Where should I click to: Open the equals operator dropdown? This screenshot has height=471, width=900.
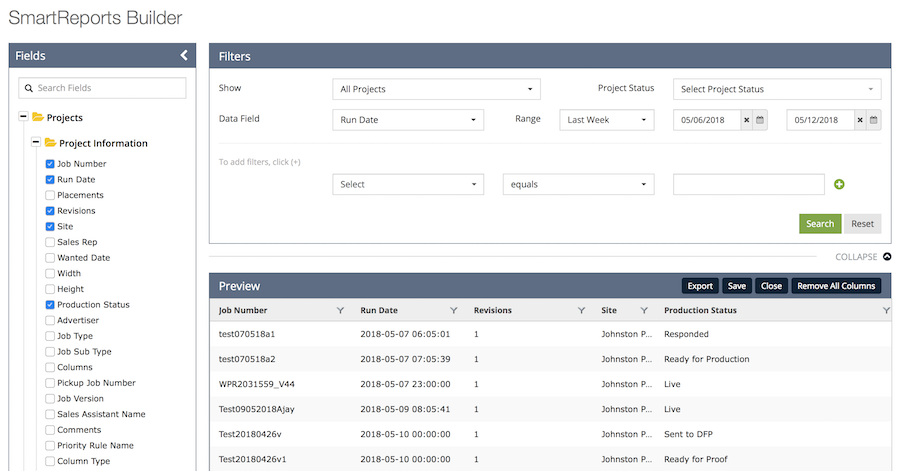click(579, 184)
